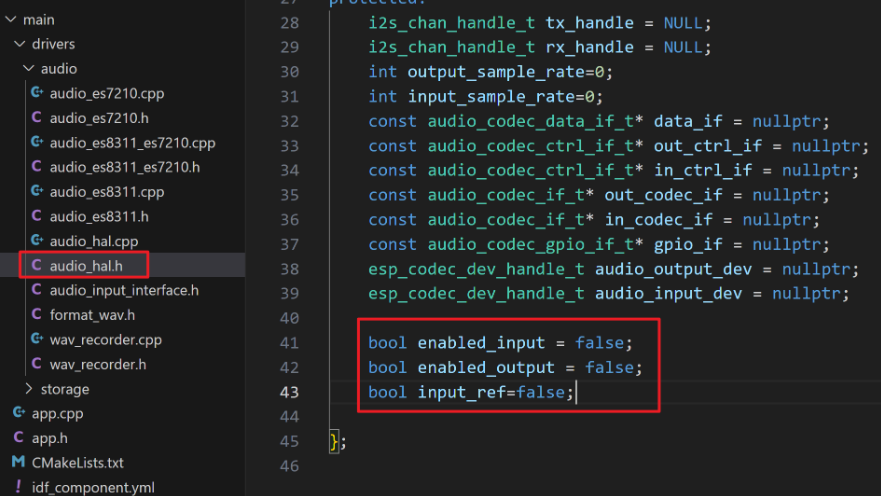Open audio_es7210.cpp file

pyautogui.click(x=107, y=93)
